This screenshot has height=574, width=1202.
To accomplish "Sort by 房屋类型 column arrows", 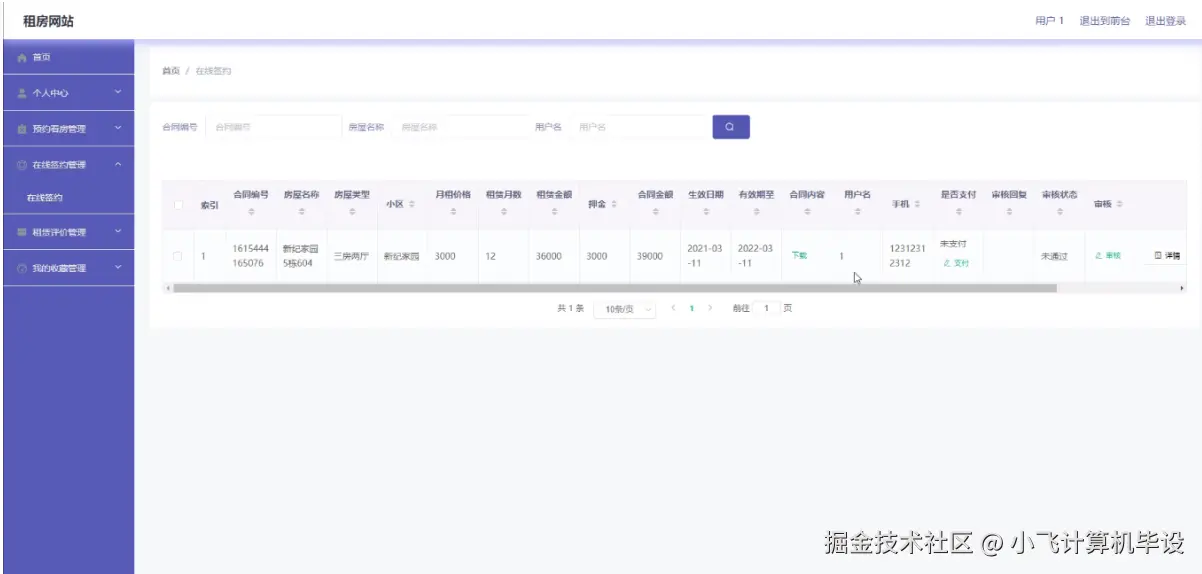I will [x=352, y=212].
